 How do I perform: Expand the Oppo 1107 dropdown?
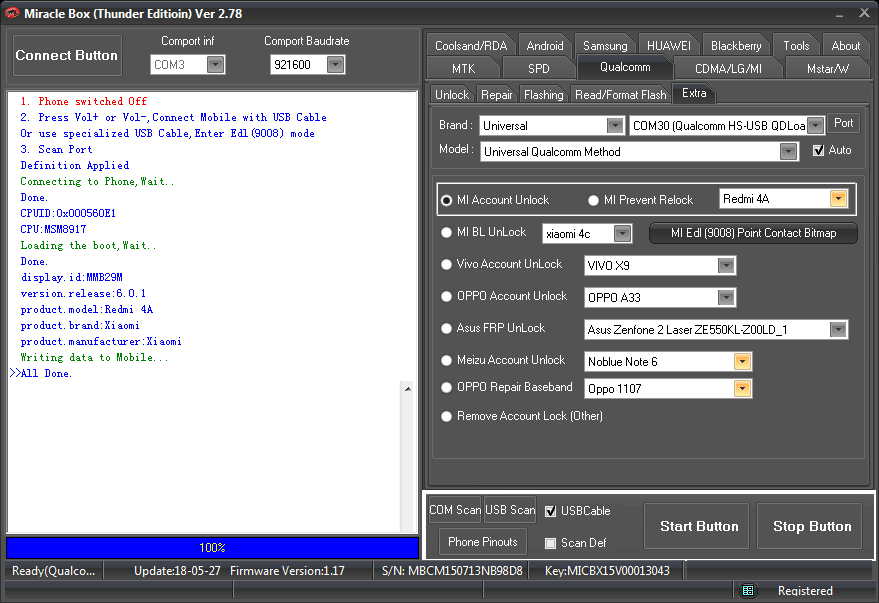(x=742, y=388)
